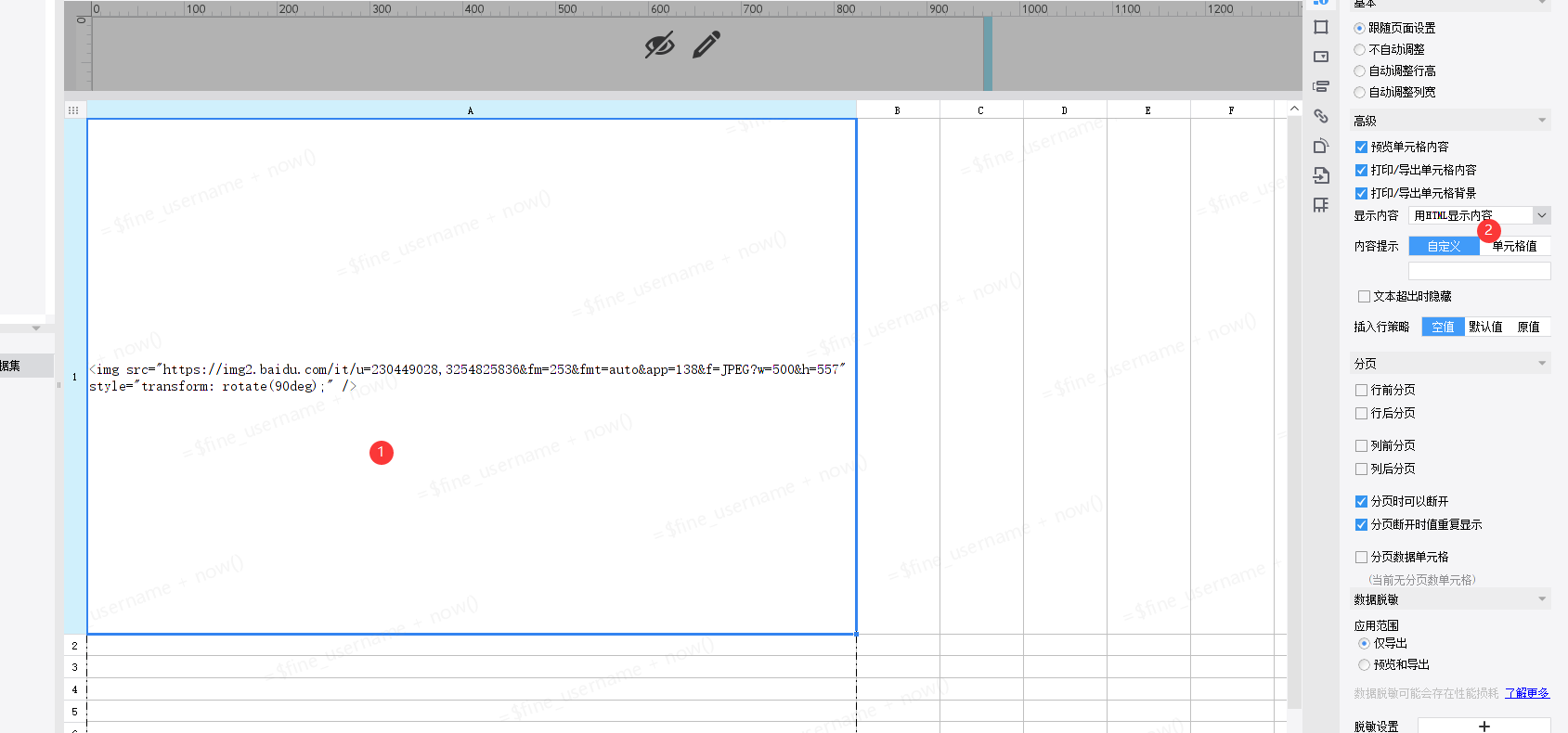This screenshot has width=1568, height=733.
Task: Open the floating element sidebar icon
Action: tap(1321, 146)
